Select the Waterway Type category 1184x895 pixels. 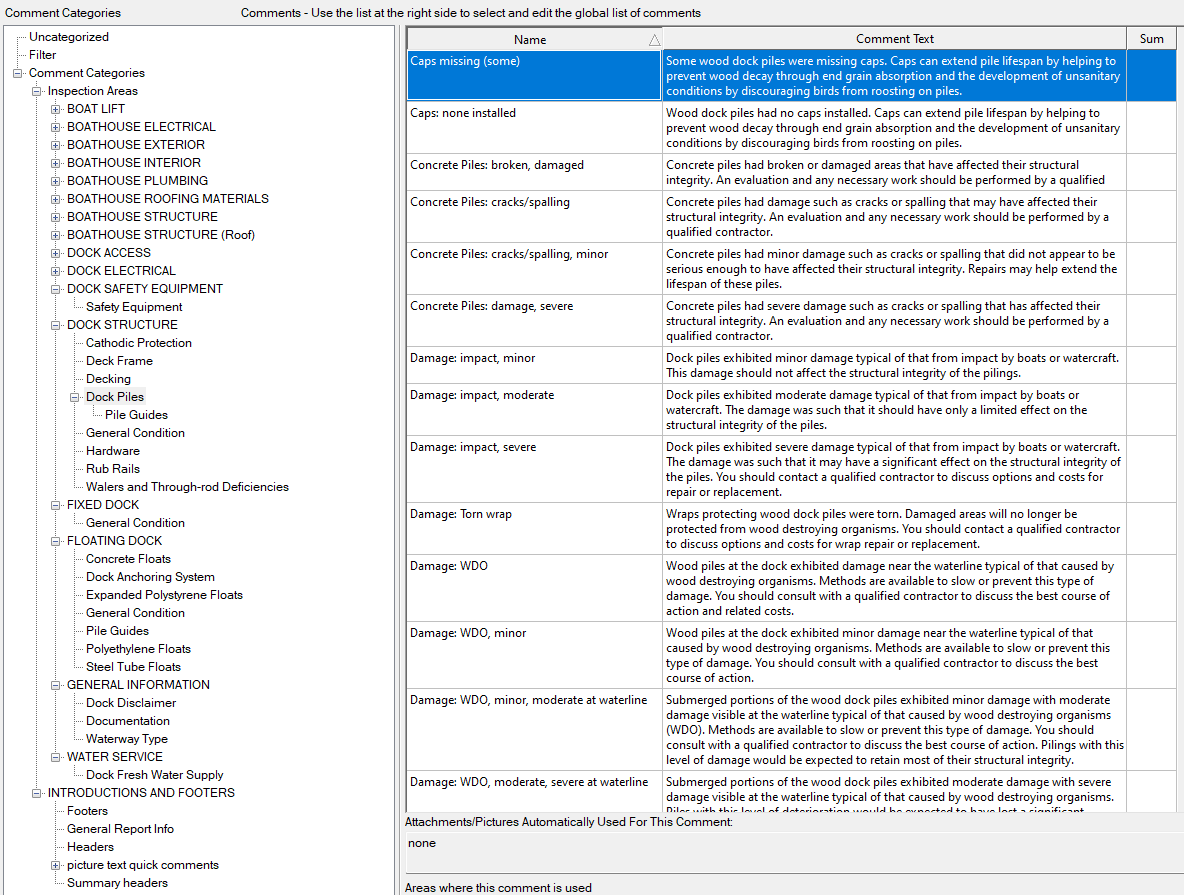126,739
